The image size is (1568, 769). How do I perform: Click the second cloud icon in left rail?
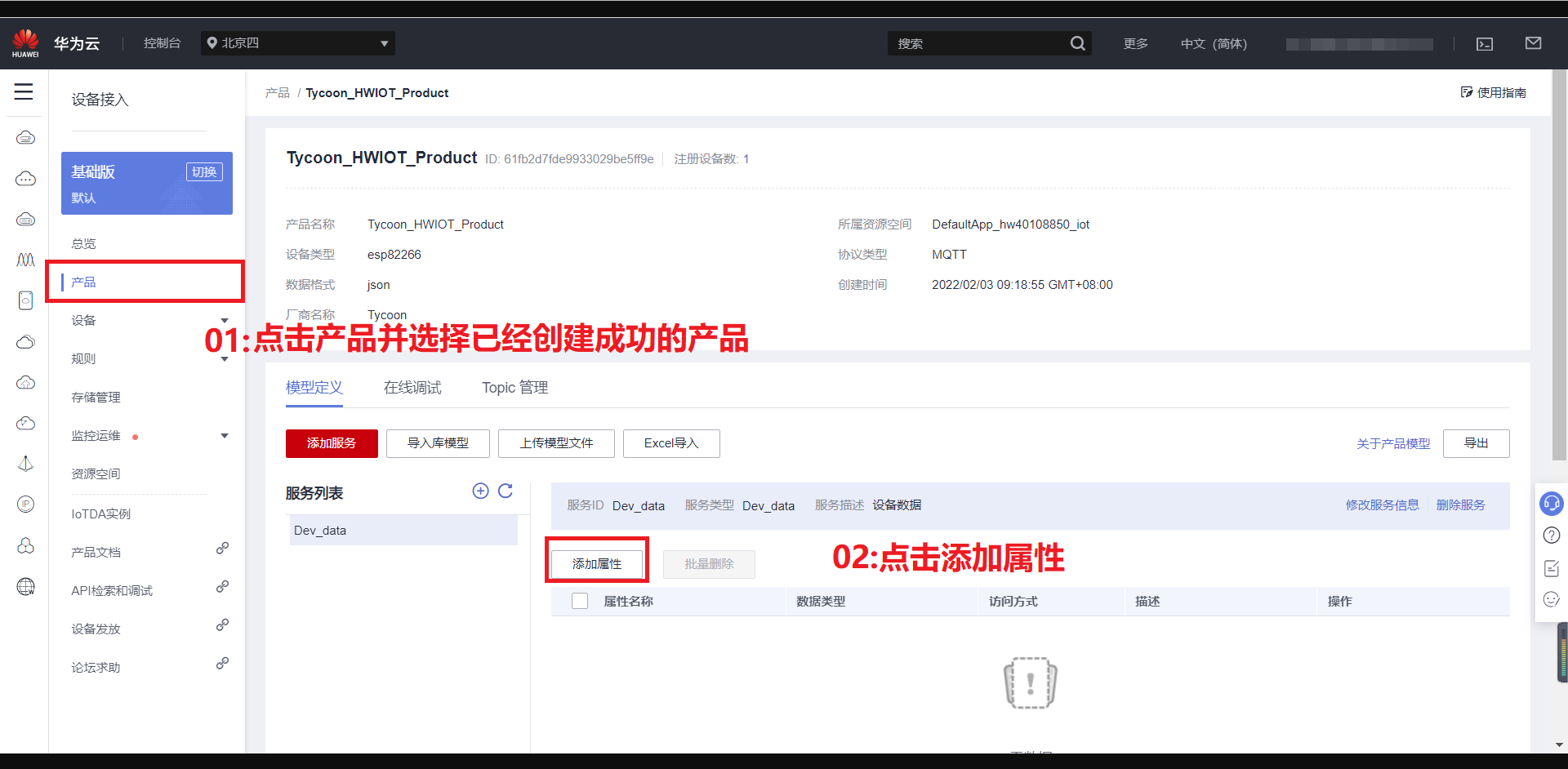tap(25, 178)
